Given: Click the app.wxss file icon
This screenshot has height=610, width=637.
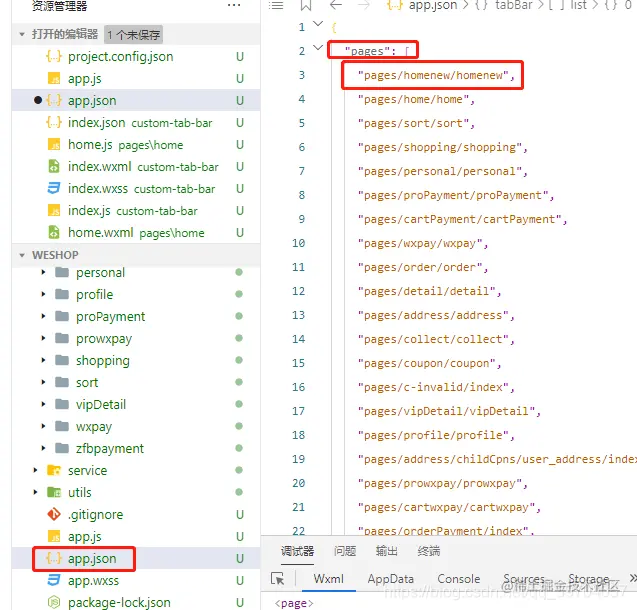Looking at the screenshot, I should coord(54,580).
